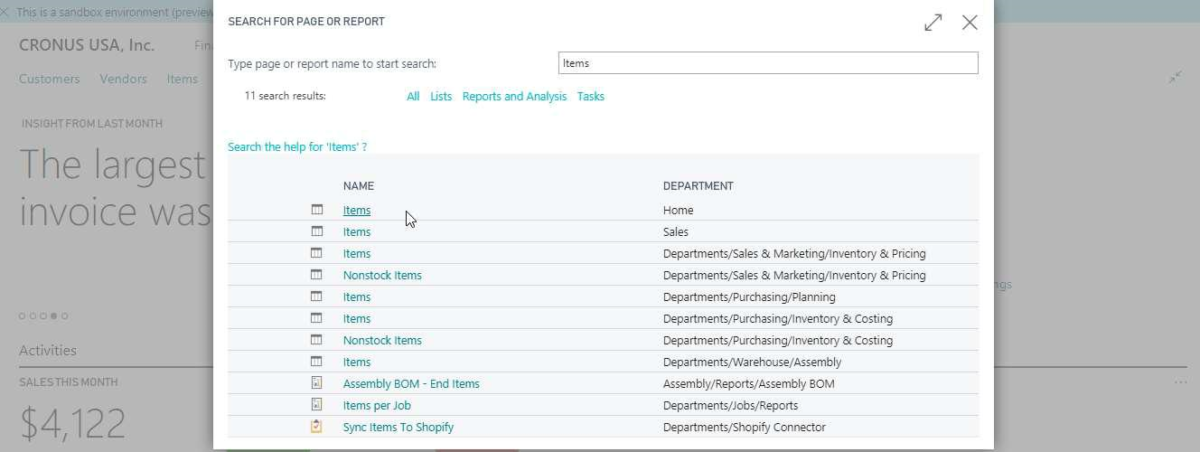
Task: Click report icon beside Items per Job
Action: point(317,405)
